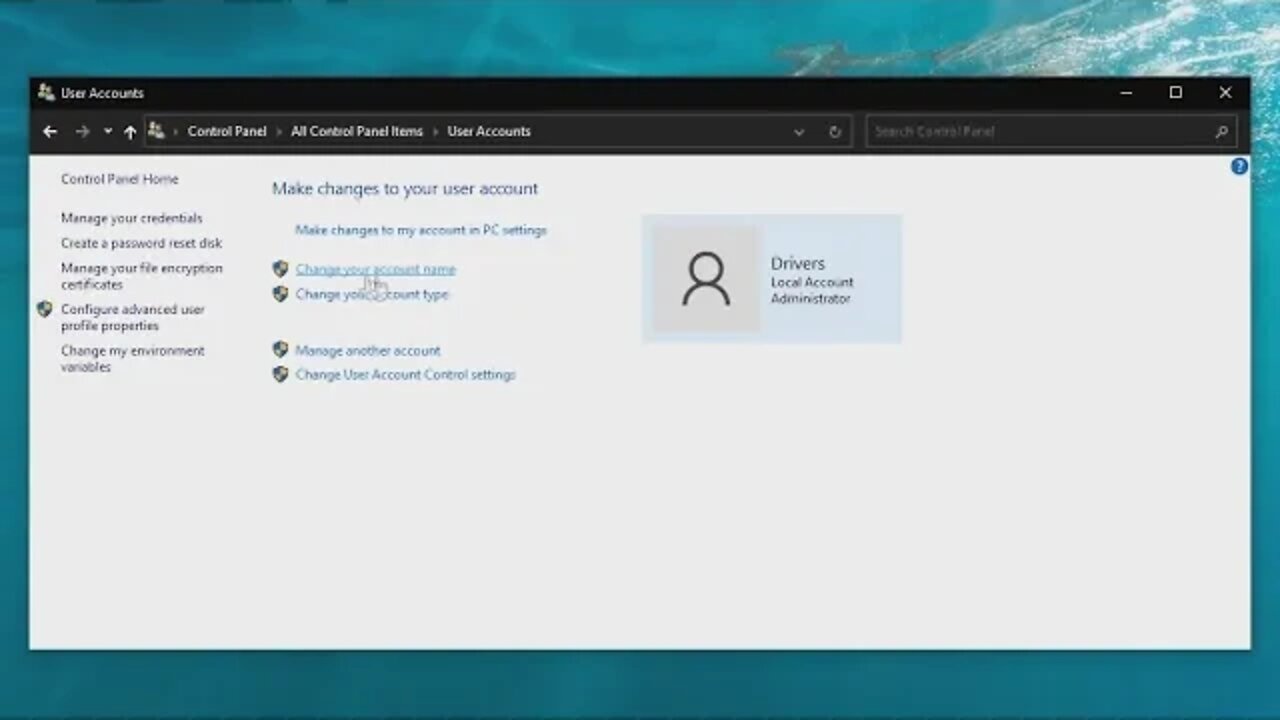Click the User Accounts title bar icon
Image resolution: width=1280 pixels, height=720 pixels.
click(46, 92)
